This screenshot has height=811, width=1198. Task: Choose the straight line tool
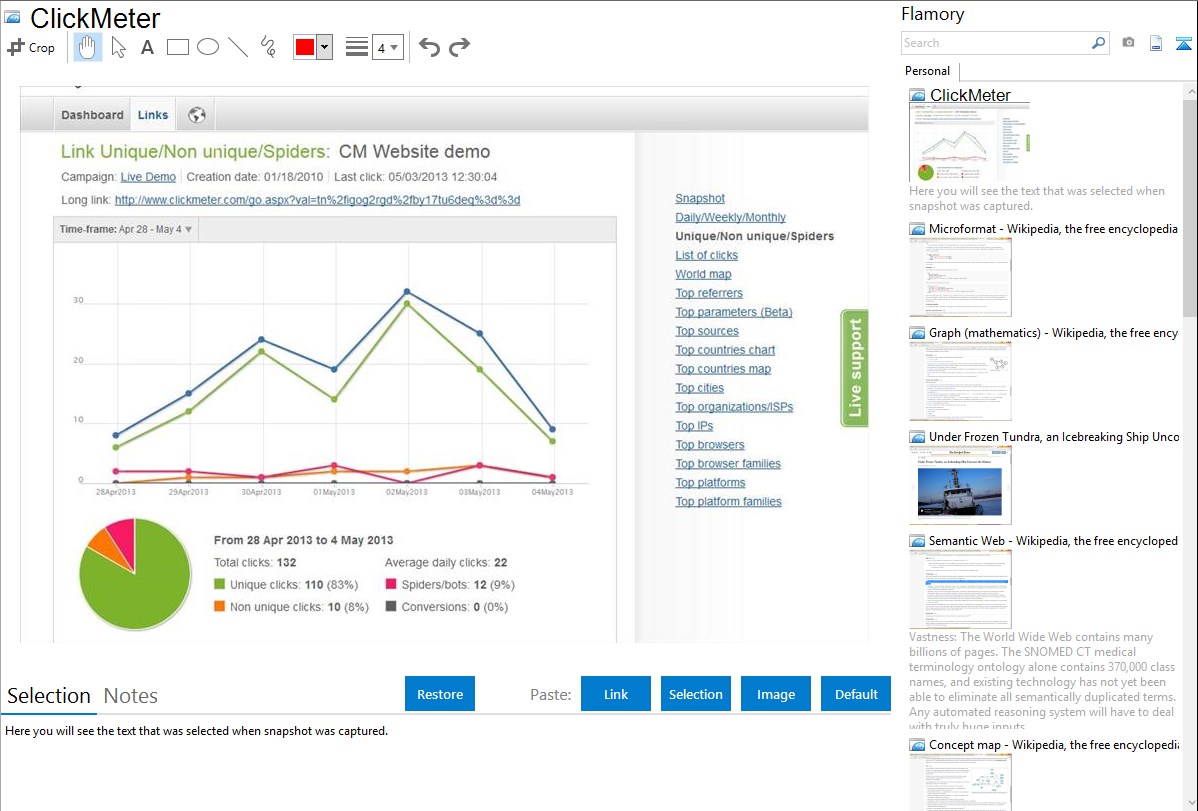[x=238, y=47]
